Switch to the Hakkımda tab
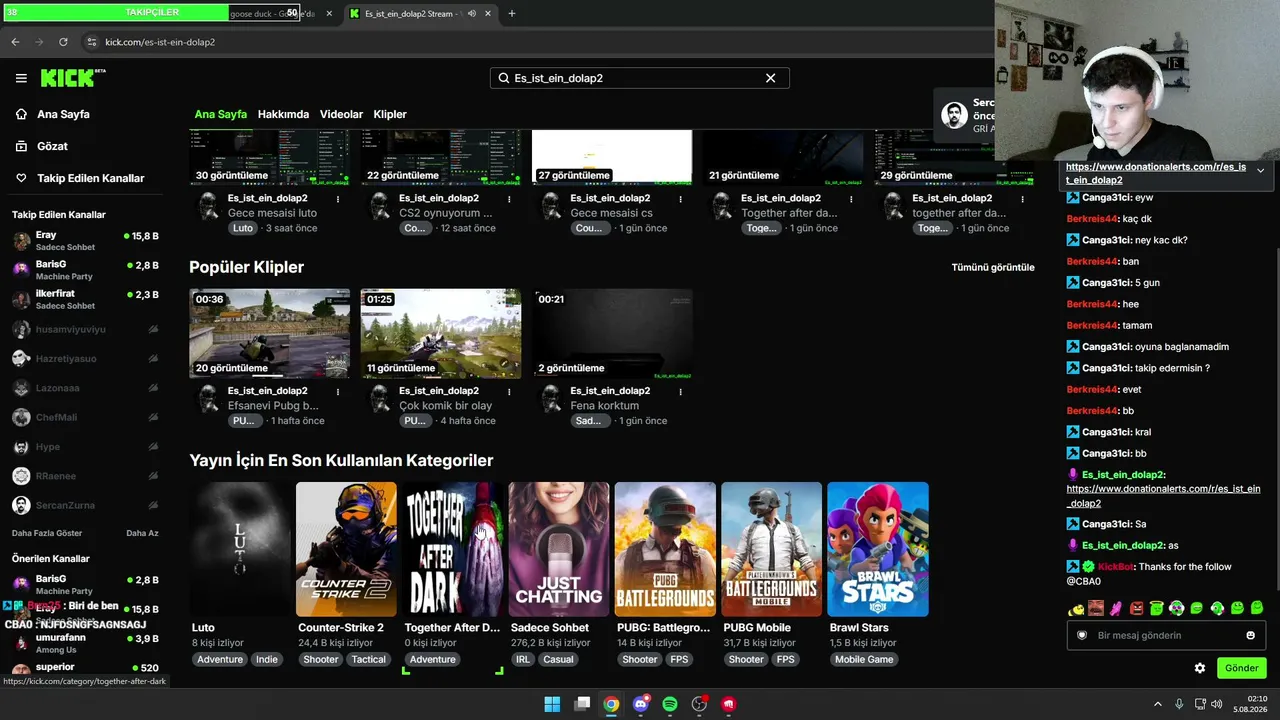 (283, 114)
